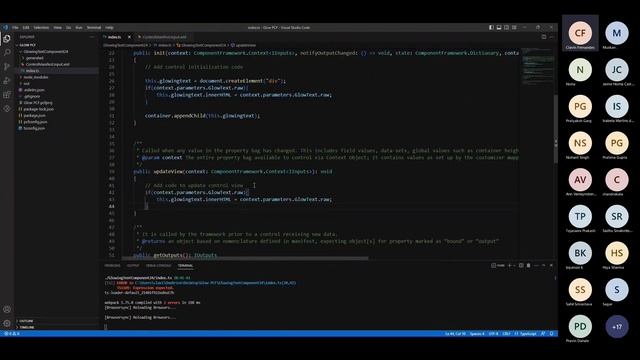This screenshot has height=360, width=640.
Task: Toggle Secondary Side Bar layout icon
Action: pyautogui.click(x=507, y=27)
